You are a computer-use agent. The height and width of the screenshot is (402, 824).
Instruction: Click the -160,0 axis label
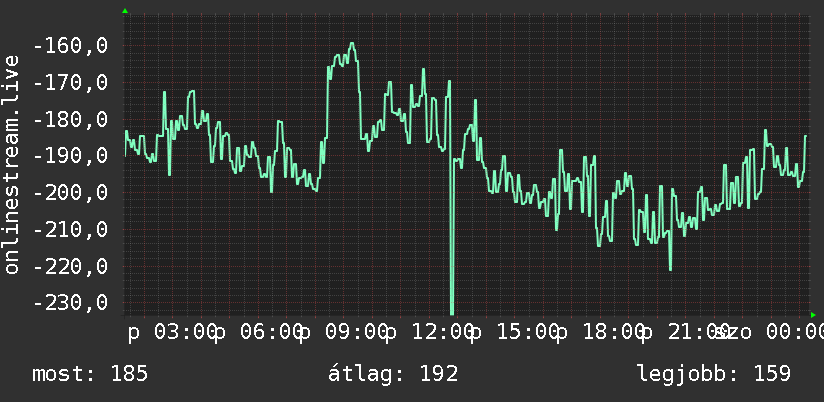tap(70, 46)
